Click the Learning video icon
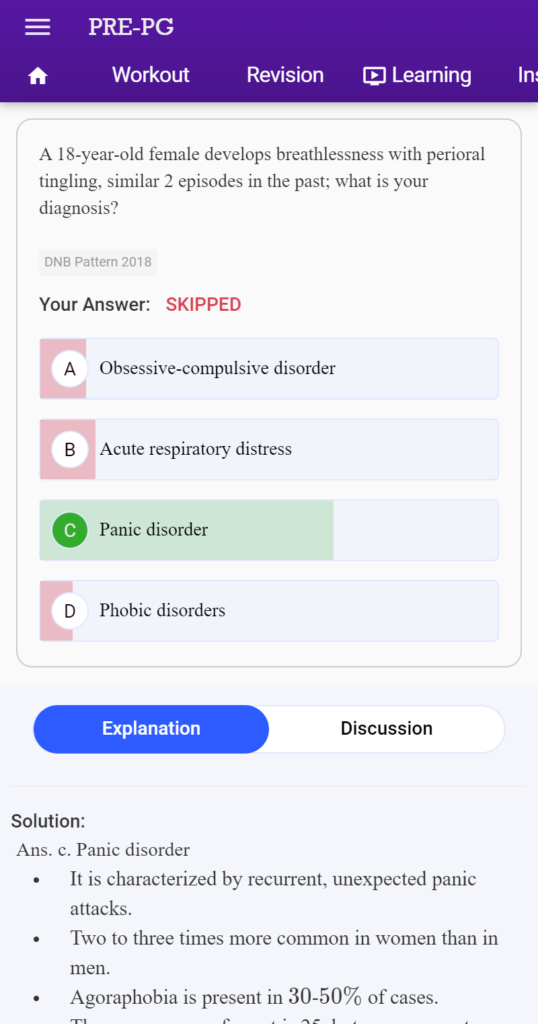 pos(374,76)
